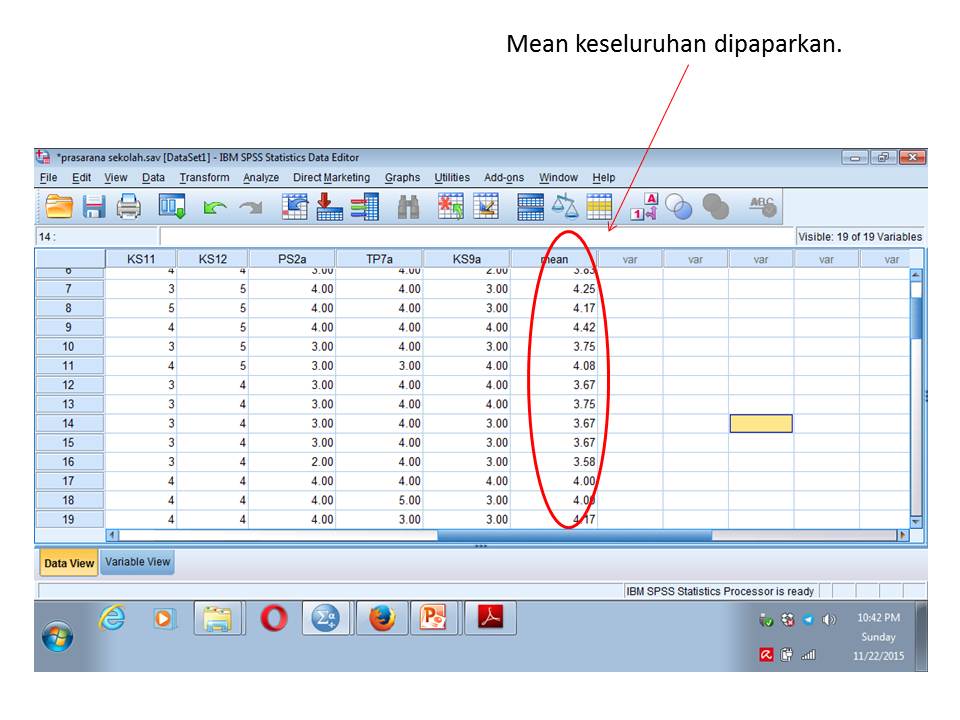Click mean value 4.42 in row 9
960x720 pixels.
(584, 328)
